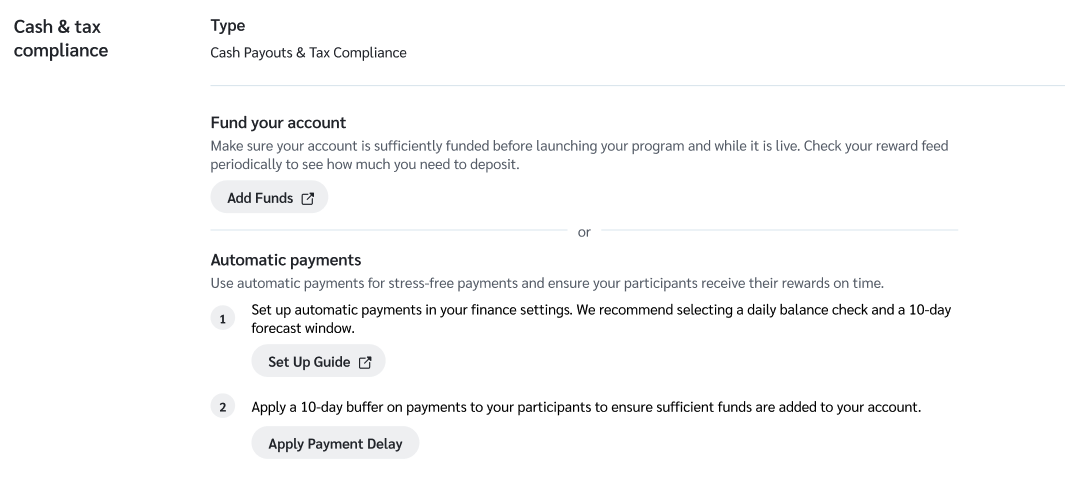Click the divider line left of "or"
This screenshot has height=487, width=1065.
(x=388, y=231)
